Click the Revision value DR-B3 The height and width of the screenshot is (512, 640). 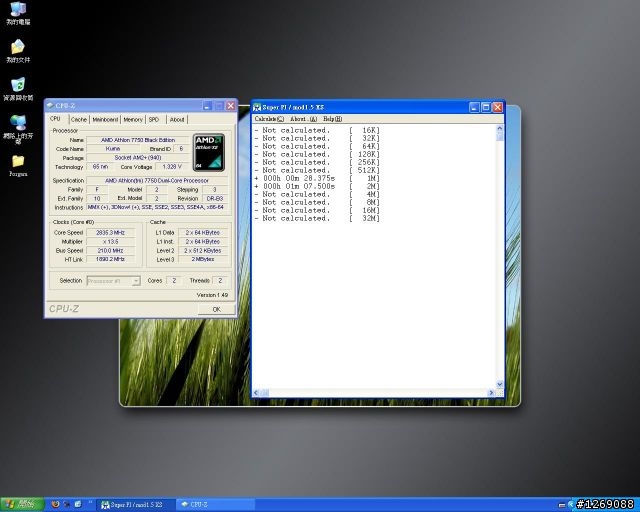(215, 198)
